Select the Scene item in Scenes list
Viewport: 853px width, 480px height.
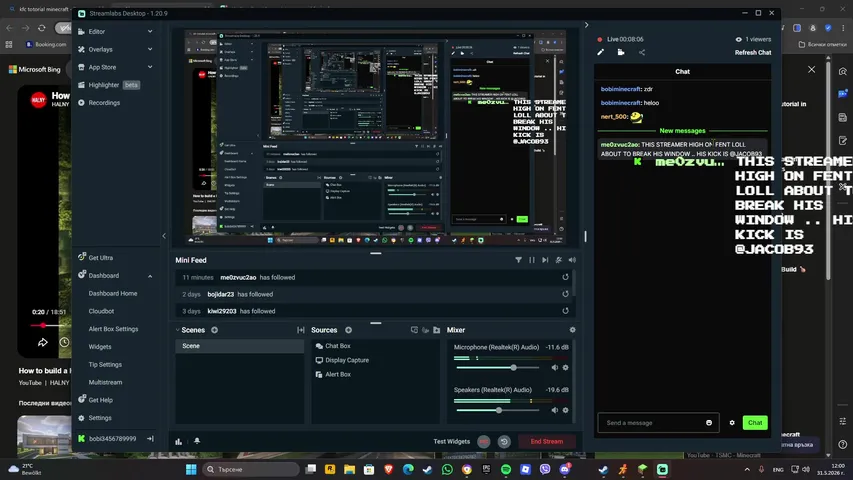[x=239, y=346]
